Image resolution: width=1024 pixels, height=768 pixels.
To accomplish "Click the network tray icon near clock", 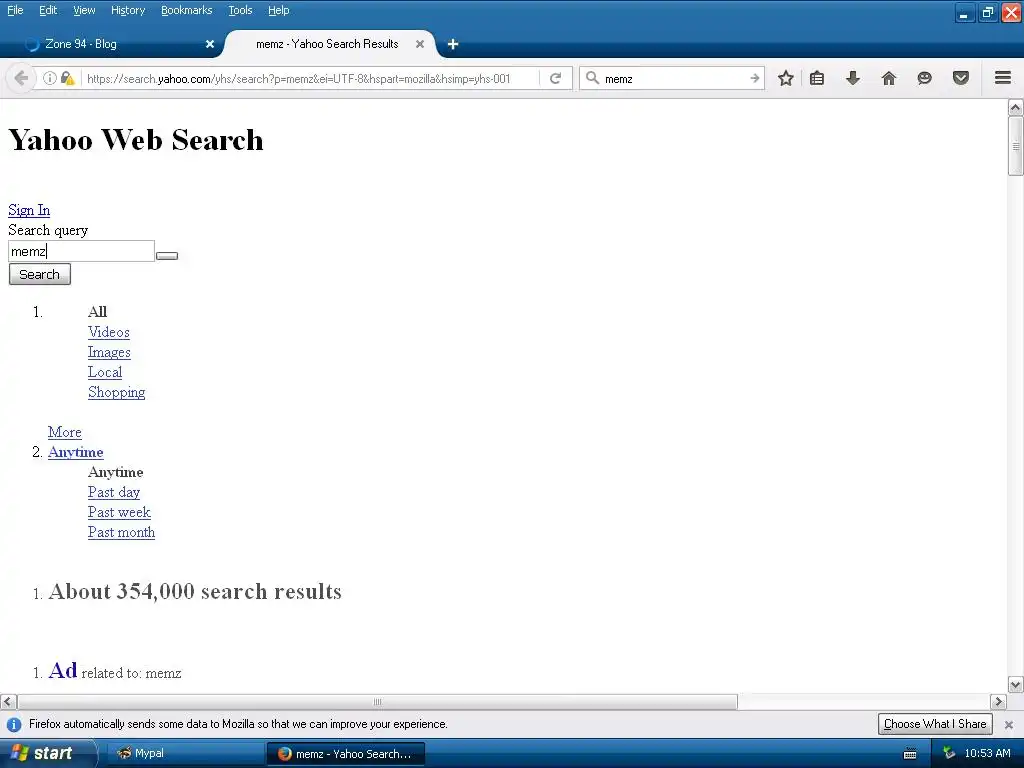I will point(949,753).
